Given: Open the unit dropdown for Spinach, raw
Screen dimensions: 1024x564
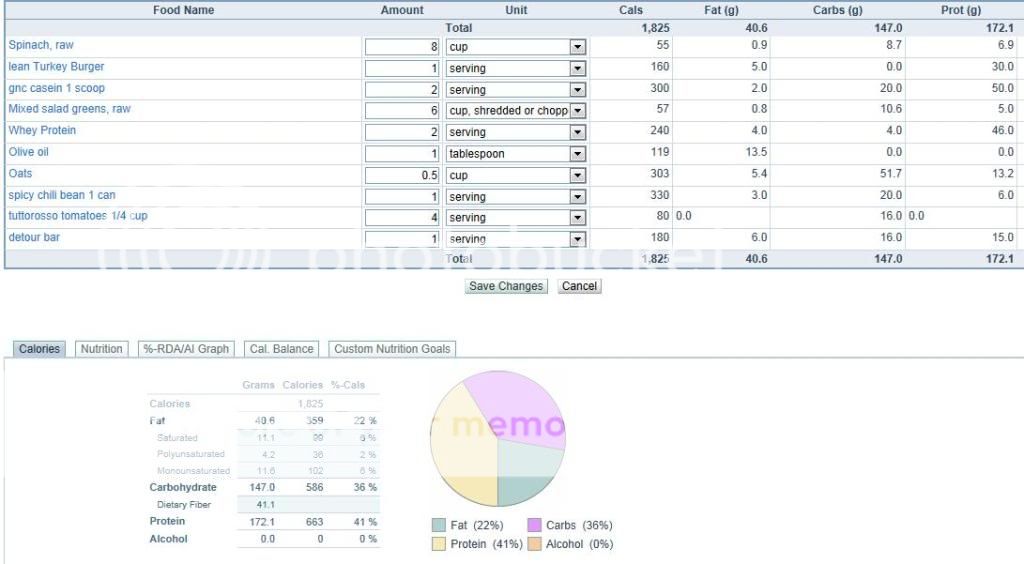Looking at the screenshot, I should tap(577, 47).
